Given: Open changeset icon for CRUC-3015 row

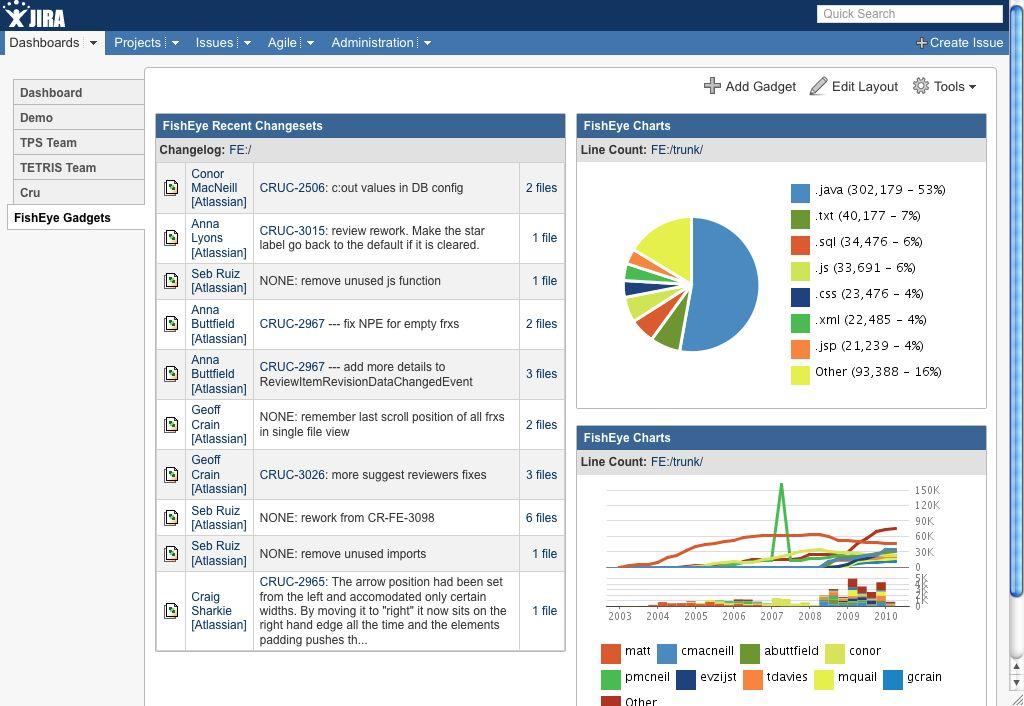Looking at the screenshot, I should [171, 238].
